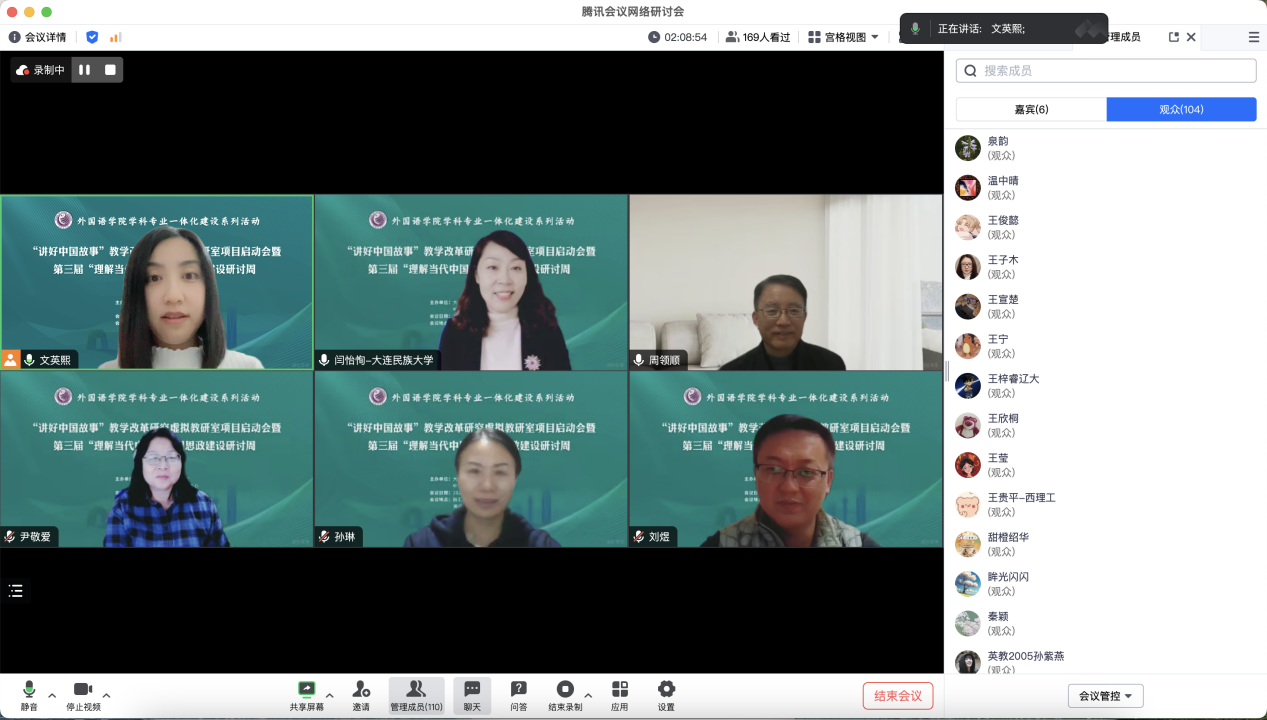Screen dimensions: 1267x720
Task: Click the 应用 apps icon
Action: click(x=620, y=690)
